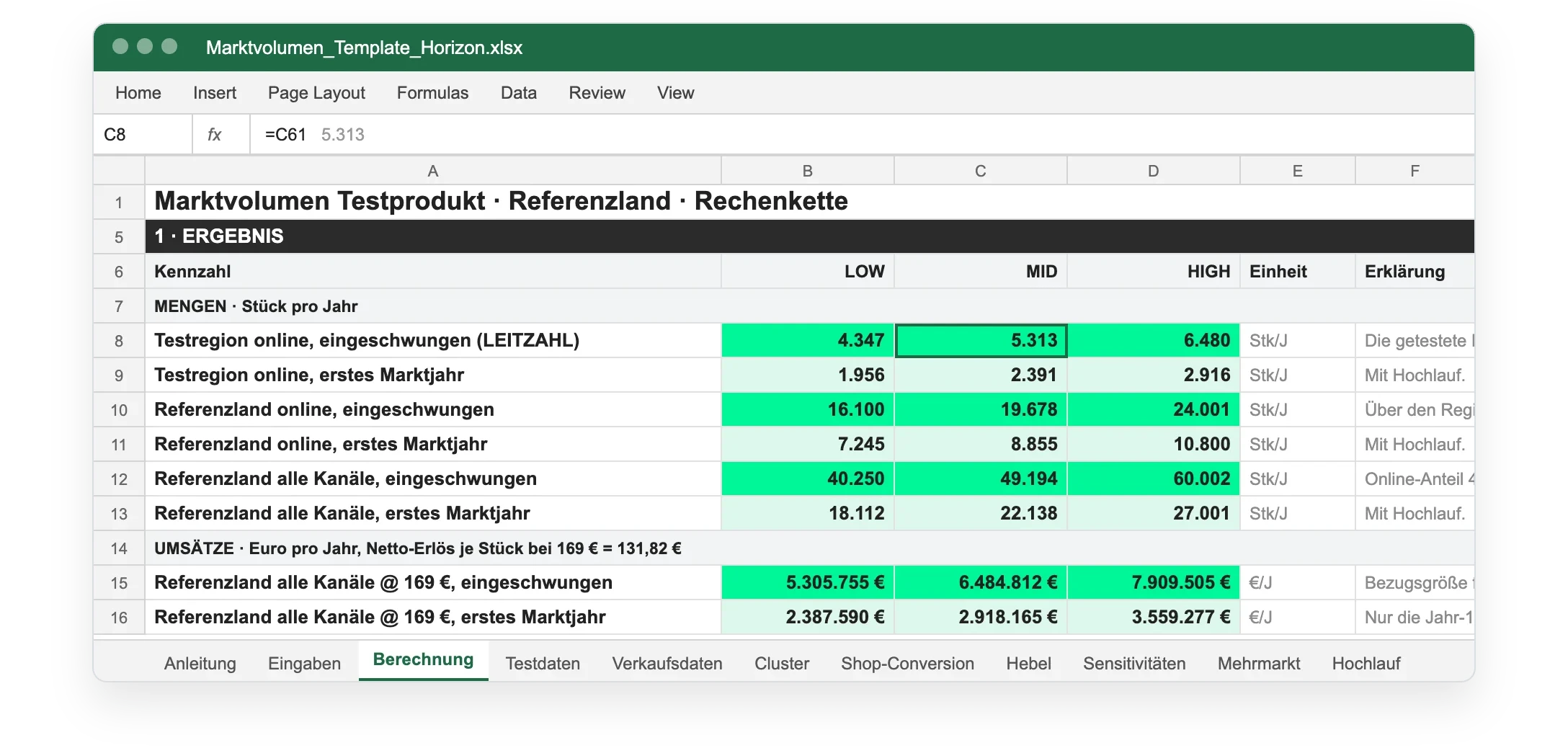Select column D header
This screenshot has height=748, width=1568.
click(x=1153, y=171)
